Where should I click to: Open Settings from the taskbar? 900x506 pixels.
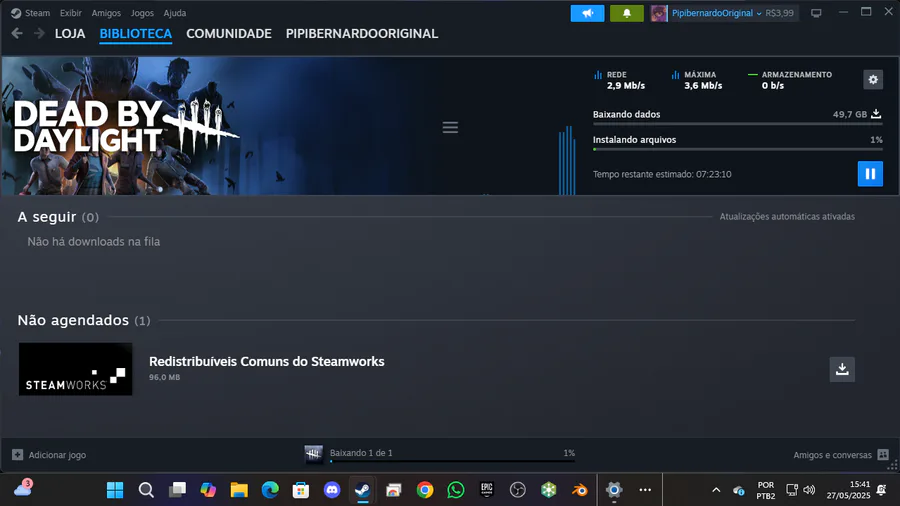614,490
